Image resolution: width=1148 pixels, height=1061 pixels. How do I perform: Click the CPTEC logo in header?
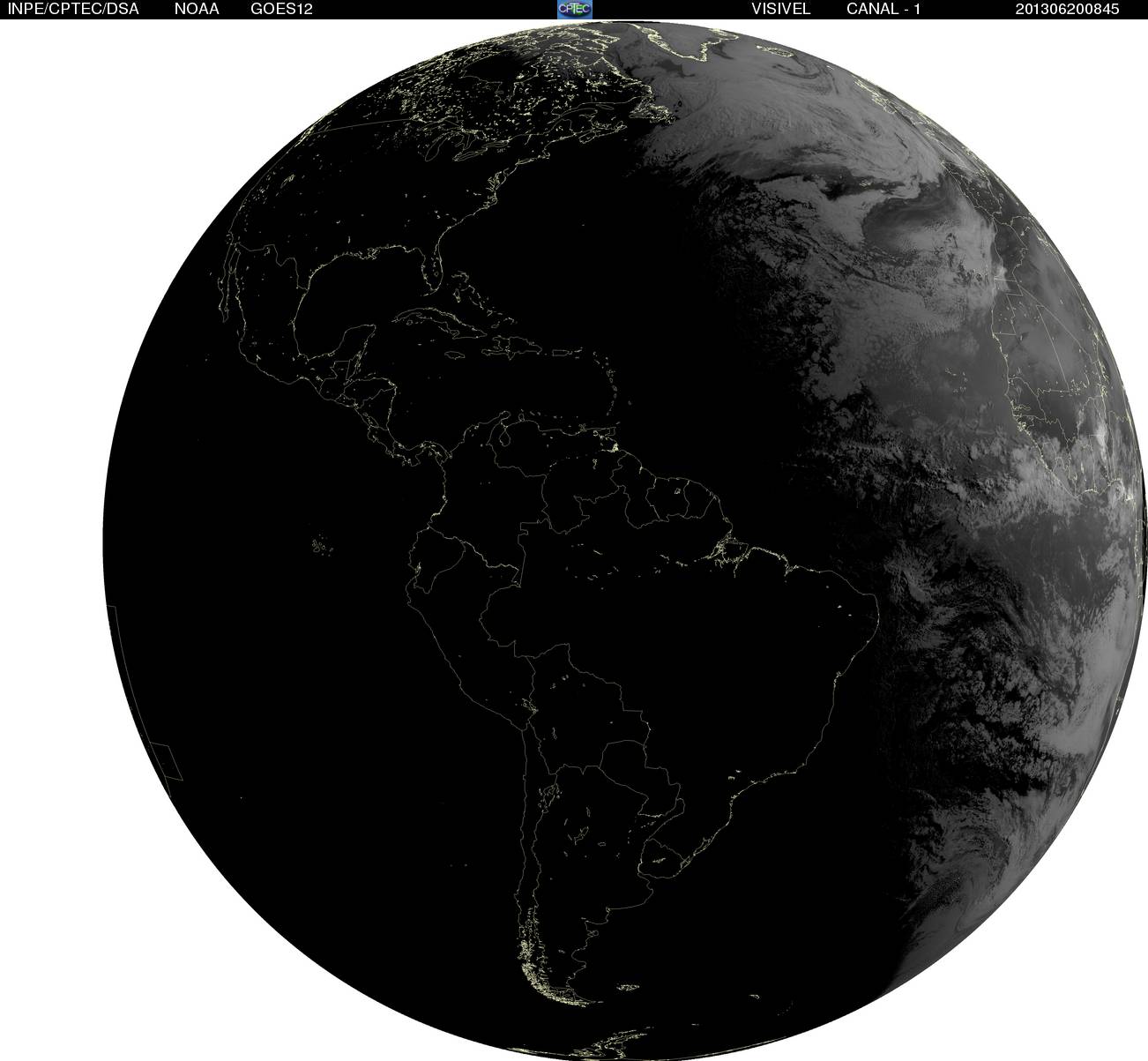574,9
